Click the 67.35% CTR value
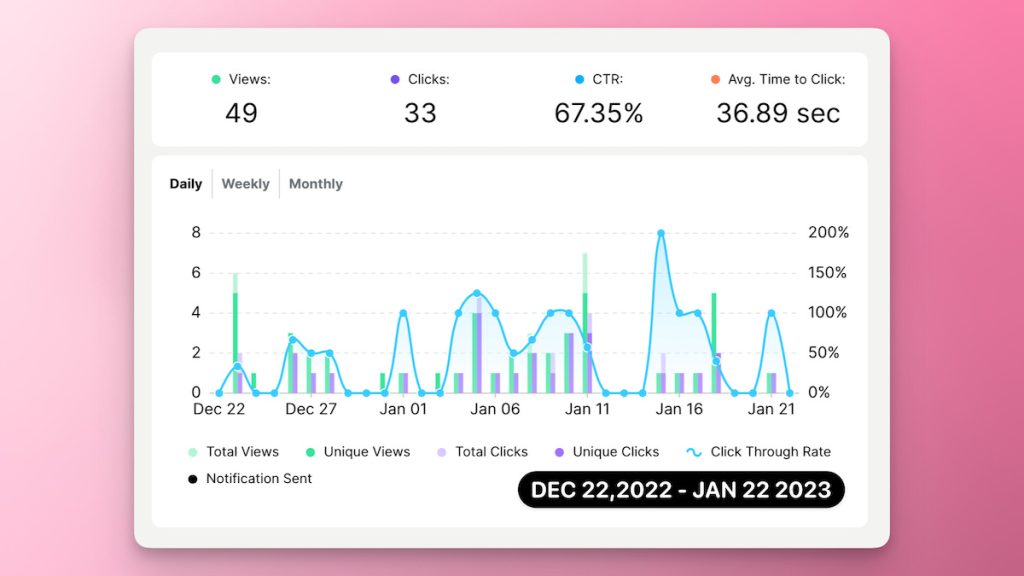1024x576 pixels. (x=598, y=113)
